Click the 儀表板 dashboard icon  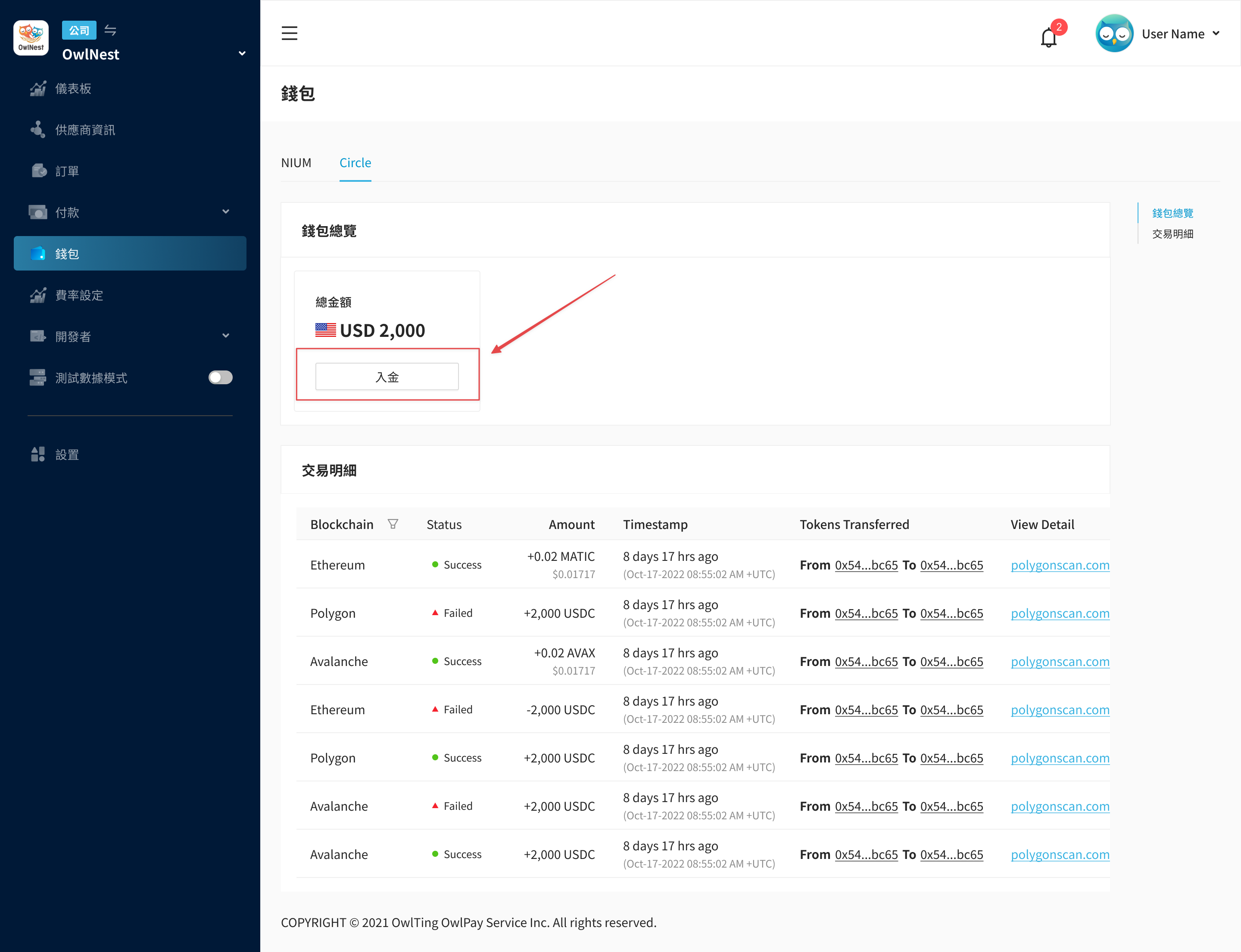(38, 88)
